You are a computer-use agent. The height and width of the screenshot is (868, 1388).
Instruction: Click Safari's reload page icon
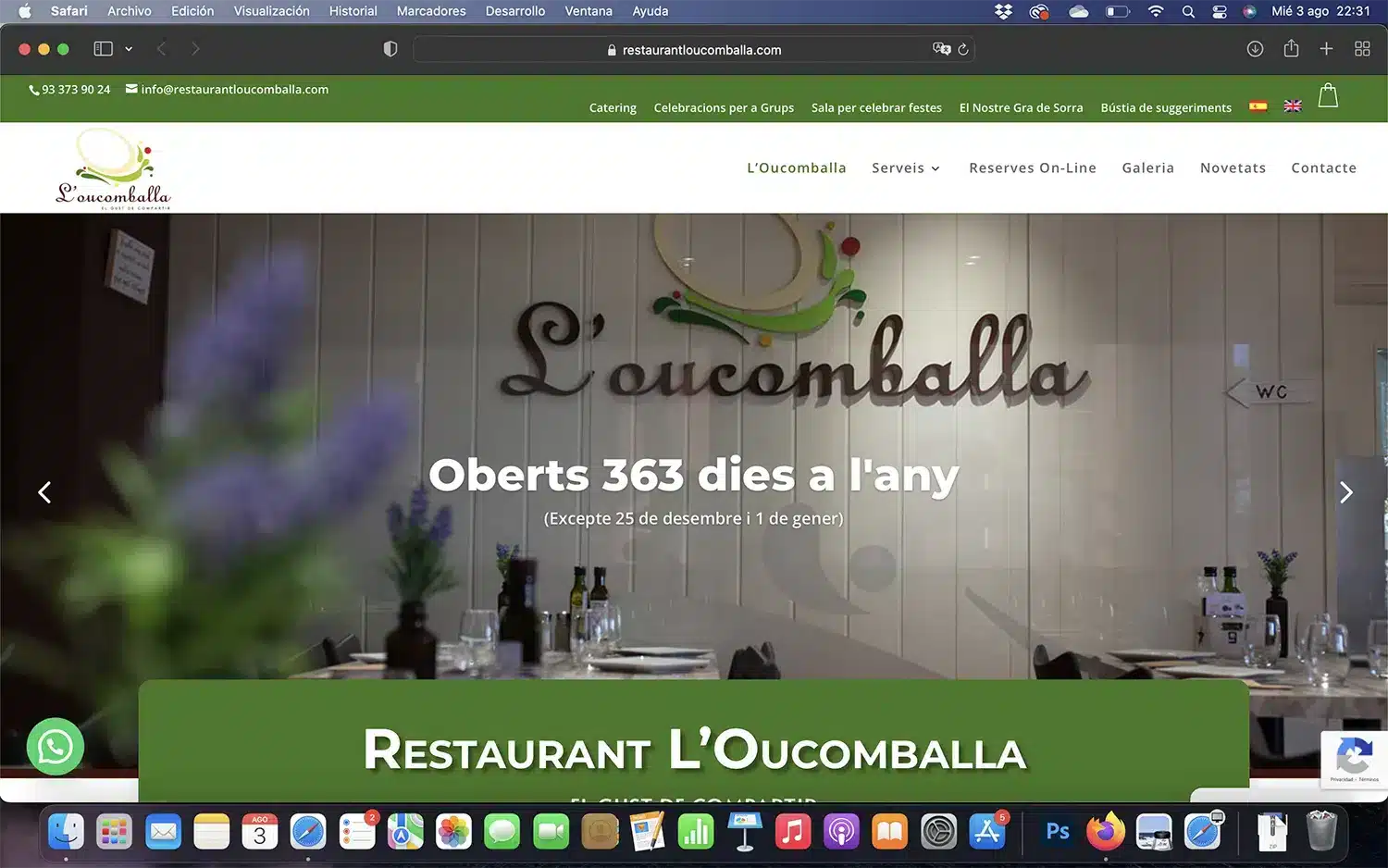(963, 49)
